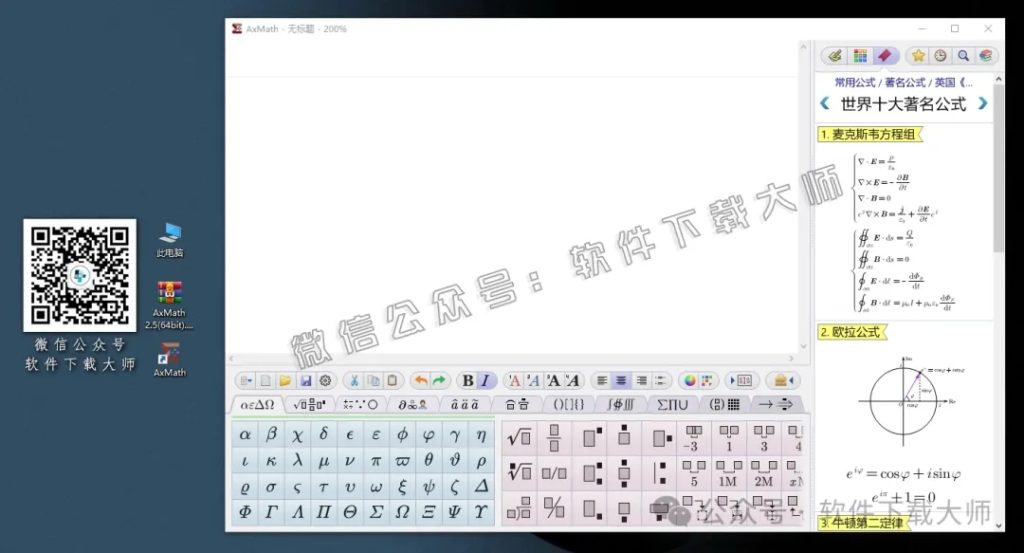Open the ∂∞ miscellaneous symbols tab

413,405
